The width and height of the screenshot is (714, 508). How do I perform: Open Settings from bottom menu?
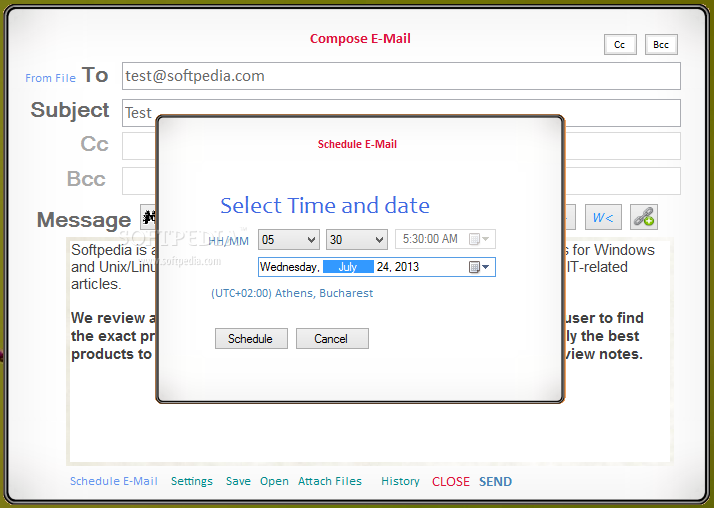pyautogui.click(x=192, y=482)
